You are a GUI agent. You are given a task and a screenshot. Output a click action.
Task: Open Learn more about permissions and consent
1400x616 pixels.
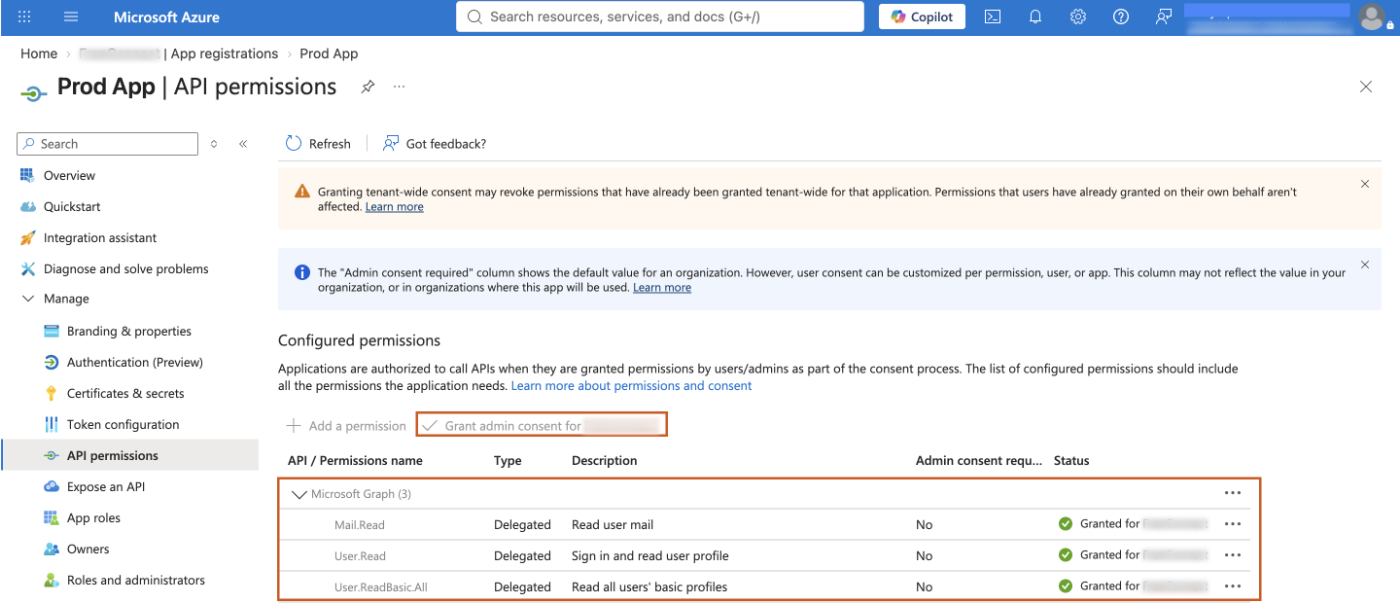click(x=631, y=386)
